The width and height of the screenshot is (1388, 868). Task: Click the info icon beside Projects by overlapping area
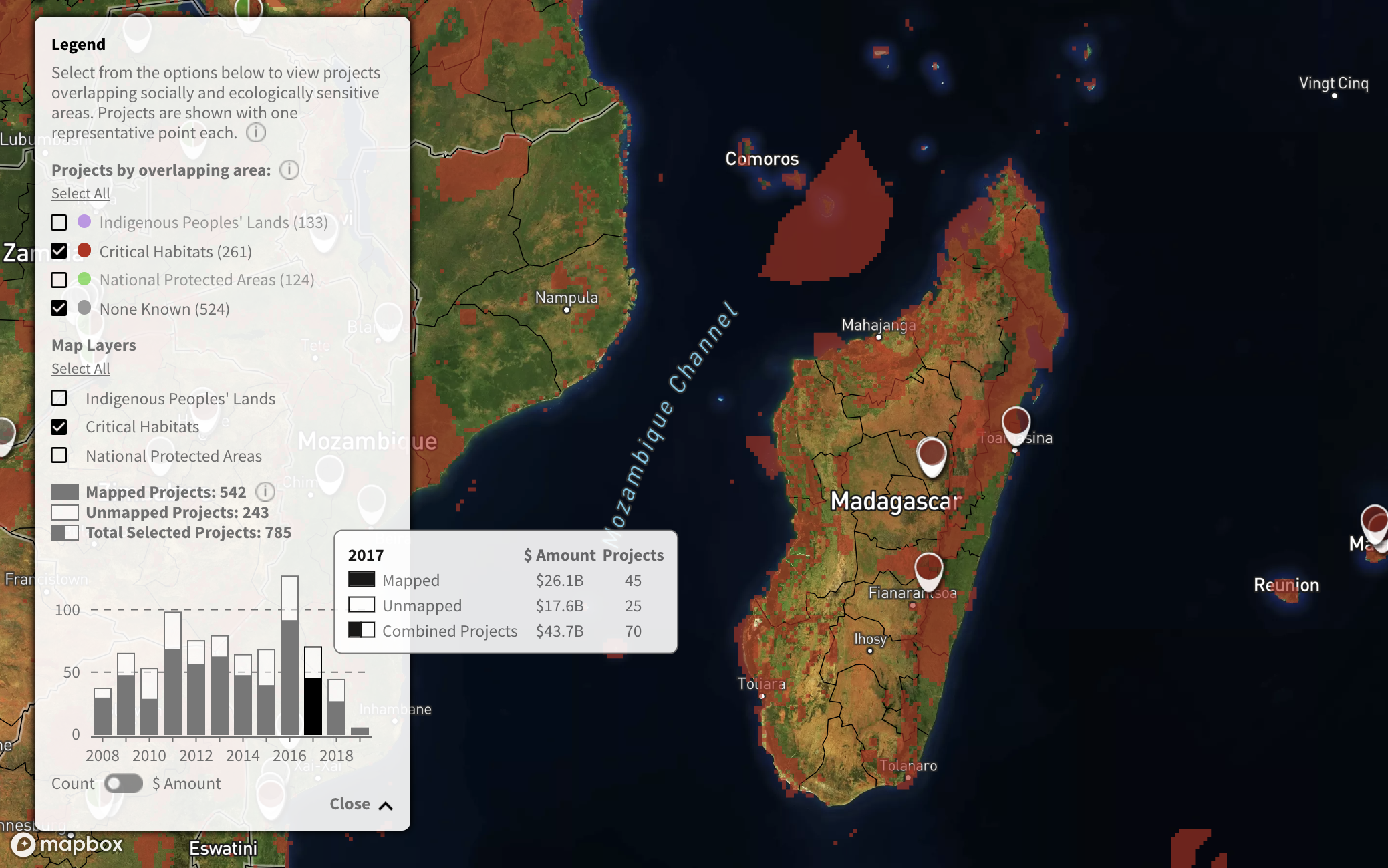[290, 169]
